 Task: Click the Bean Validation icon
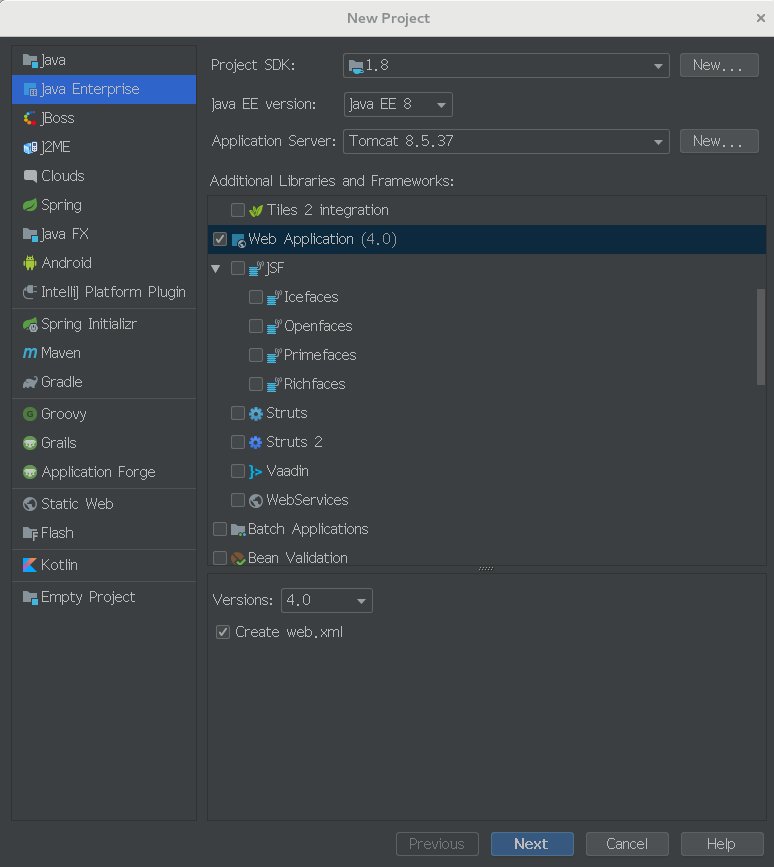[x=238, y=558]
